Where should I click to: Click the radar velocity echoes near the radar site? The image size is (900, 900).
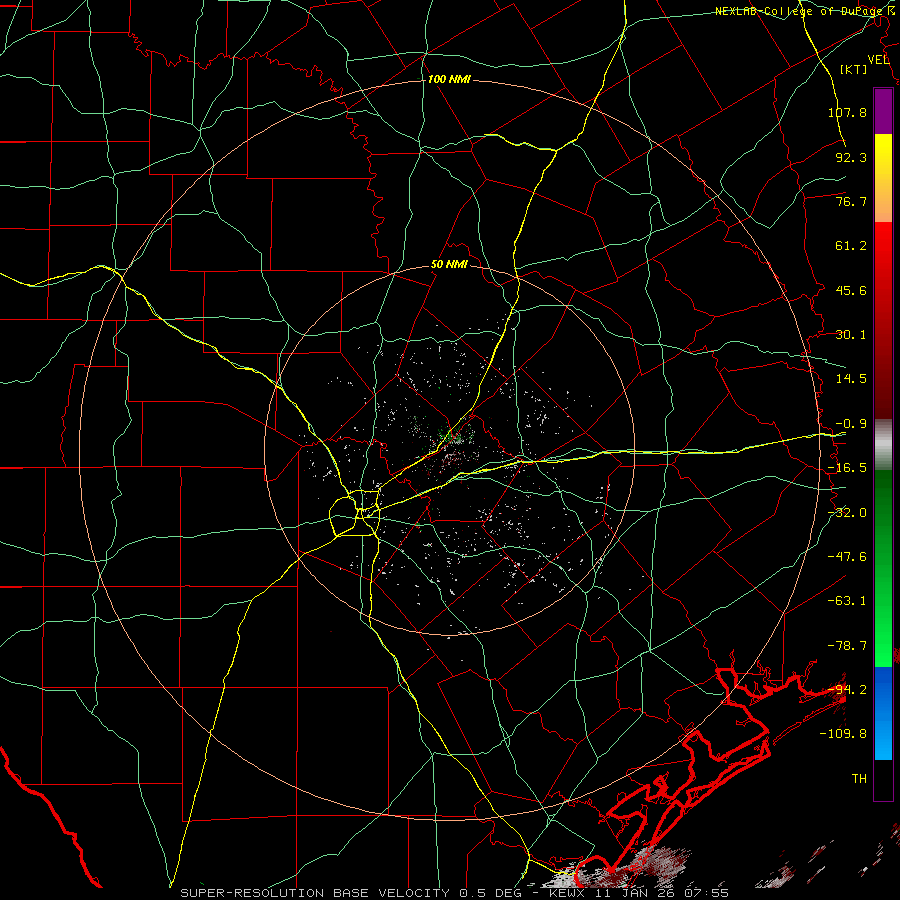[453, 445]
